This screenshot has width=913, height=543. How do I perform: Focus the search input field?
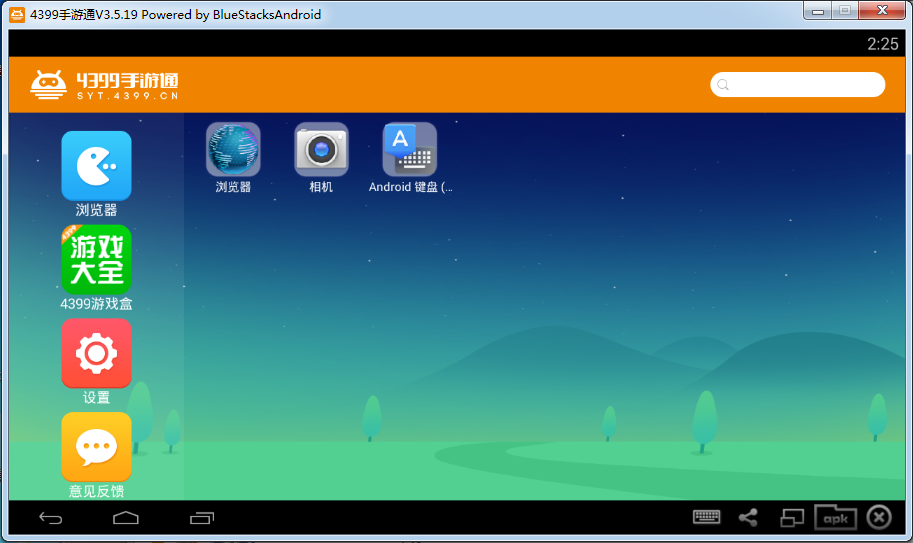[x=798, y=84]
